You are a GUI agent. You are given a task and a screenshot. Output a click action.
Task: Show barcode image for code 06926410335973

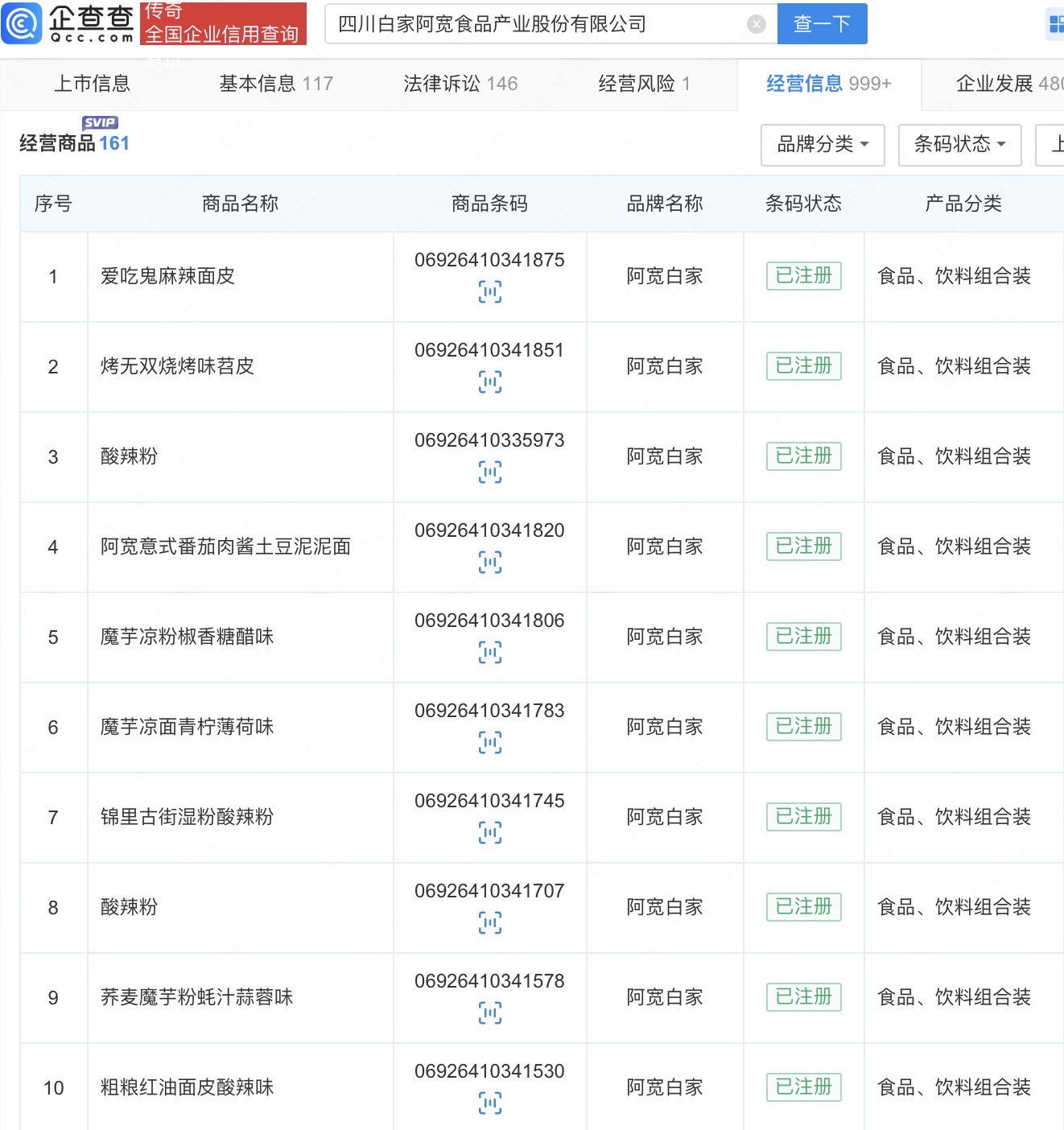pos(489,472)
